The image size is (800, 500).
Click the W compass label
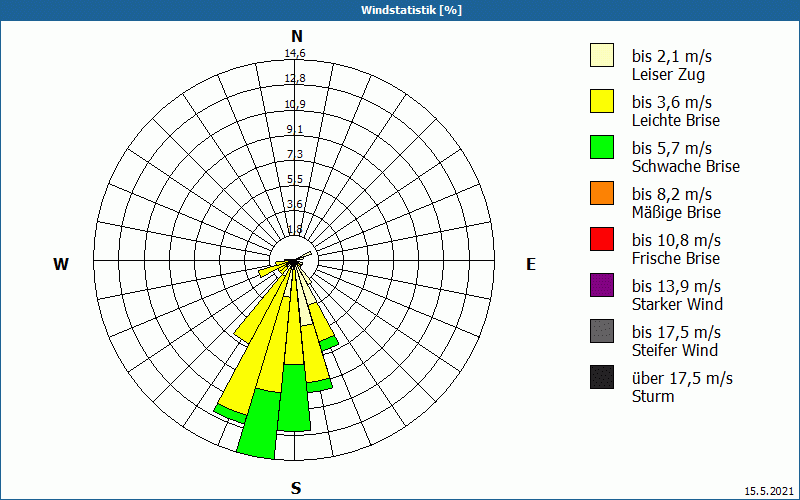point(61,264)
